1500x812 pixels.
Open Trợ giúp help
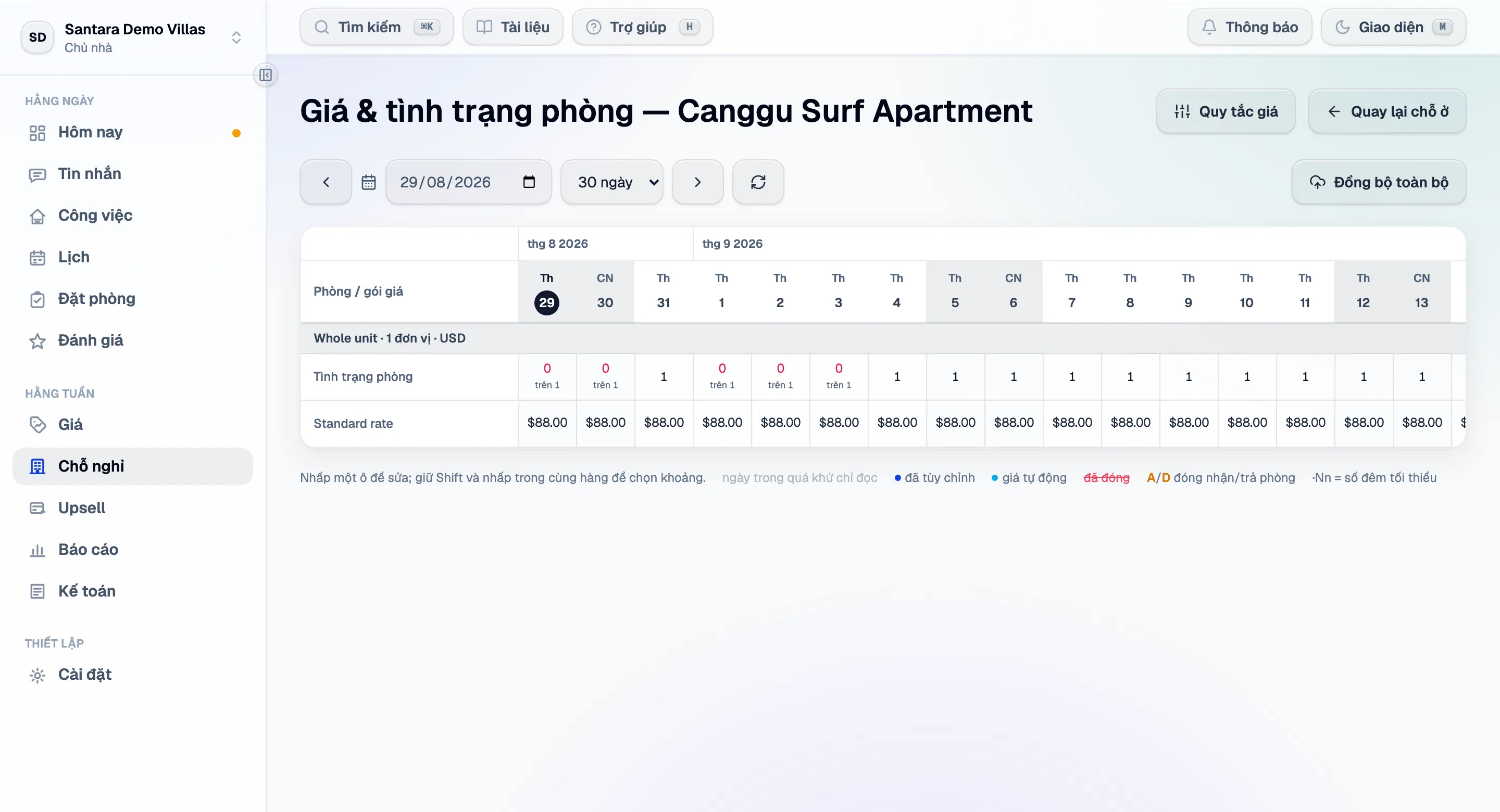[x=642, y=28]
